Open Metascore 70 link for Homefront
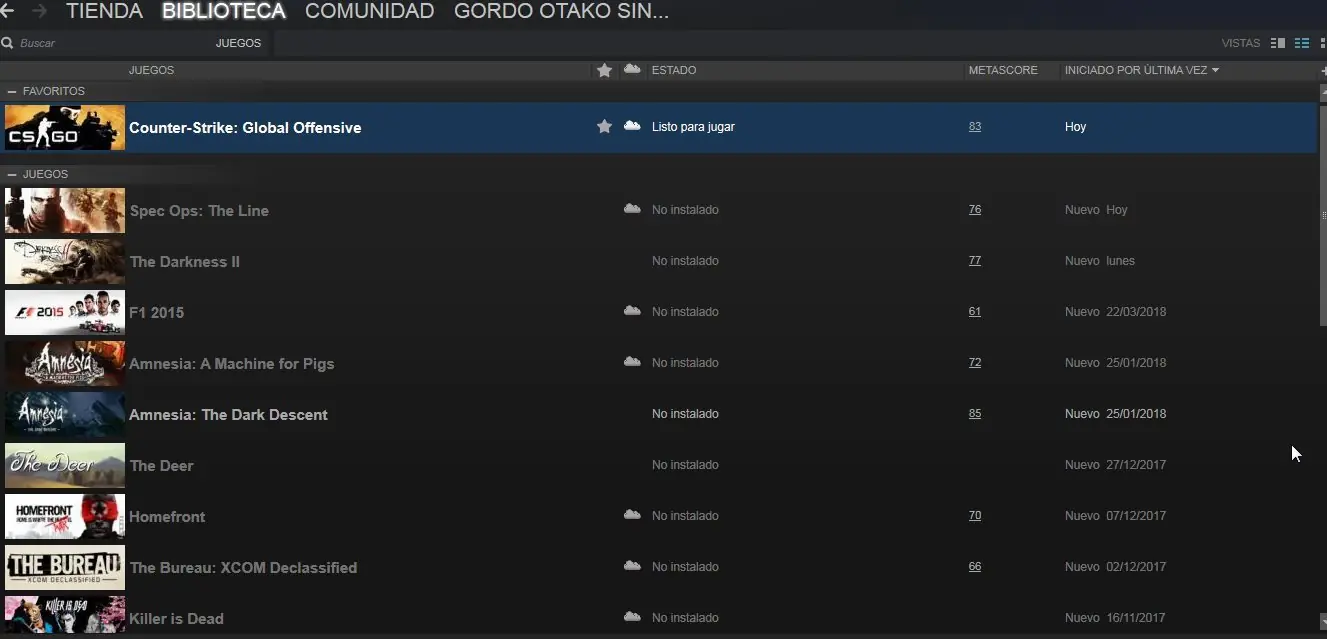The height and width of the screenshot is (639, 1327). click(975, 516)
